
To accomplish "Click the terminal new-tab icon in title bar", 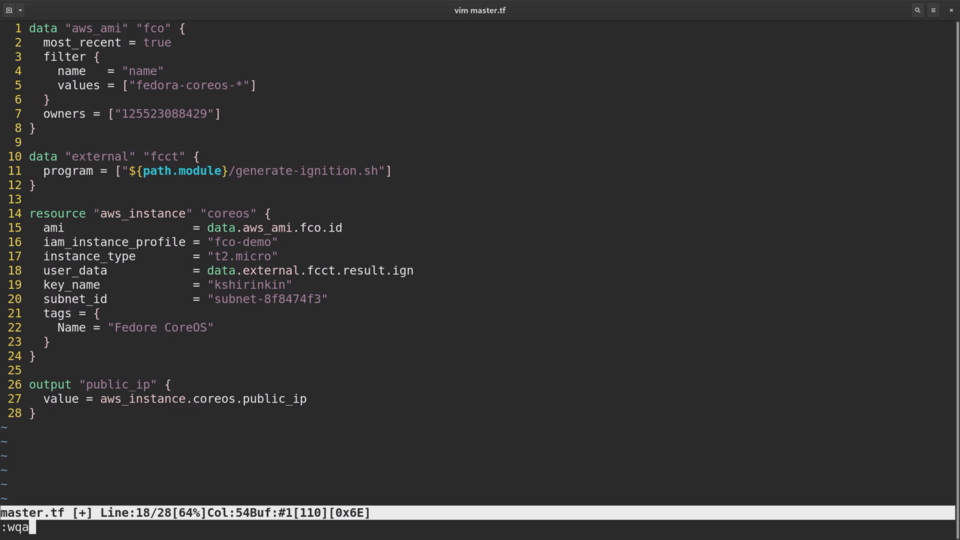I will coord(9,10).
